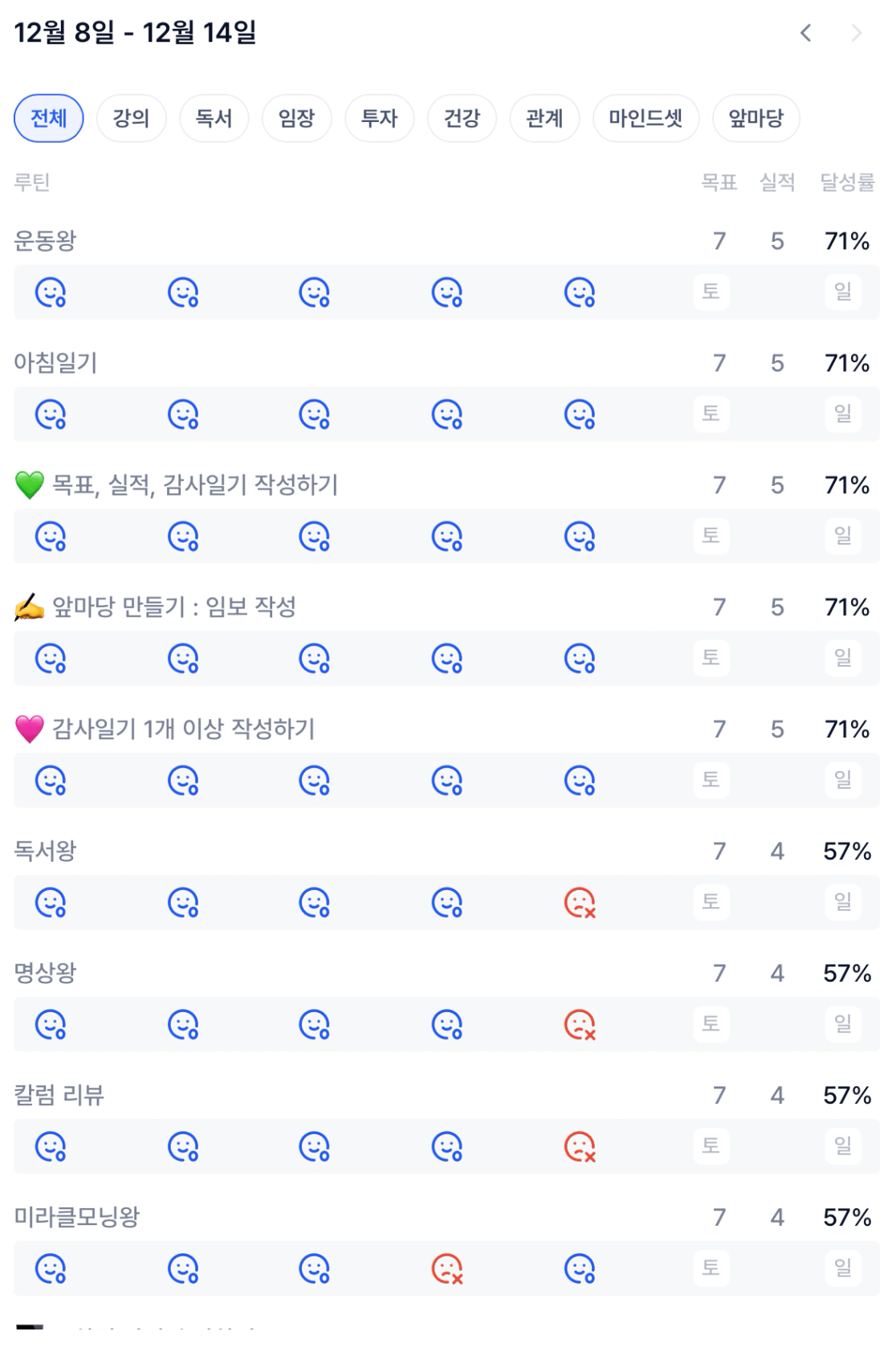Toggle the 토 day box in 운동왕 row
This screenshot has height=1360, width=896.
click(711, 292)
